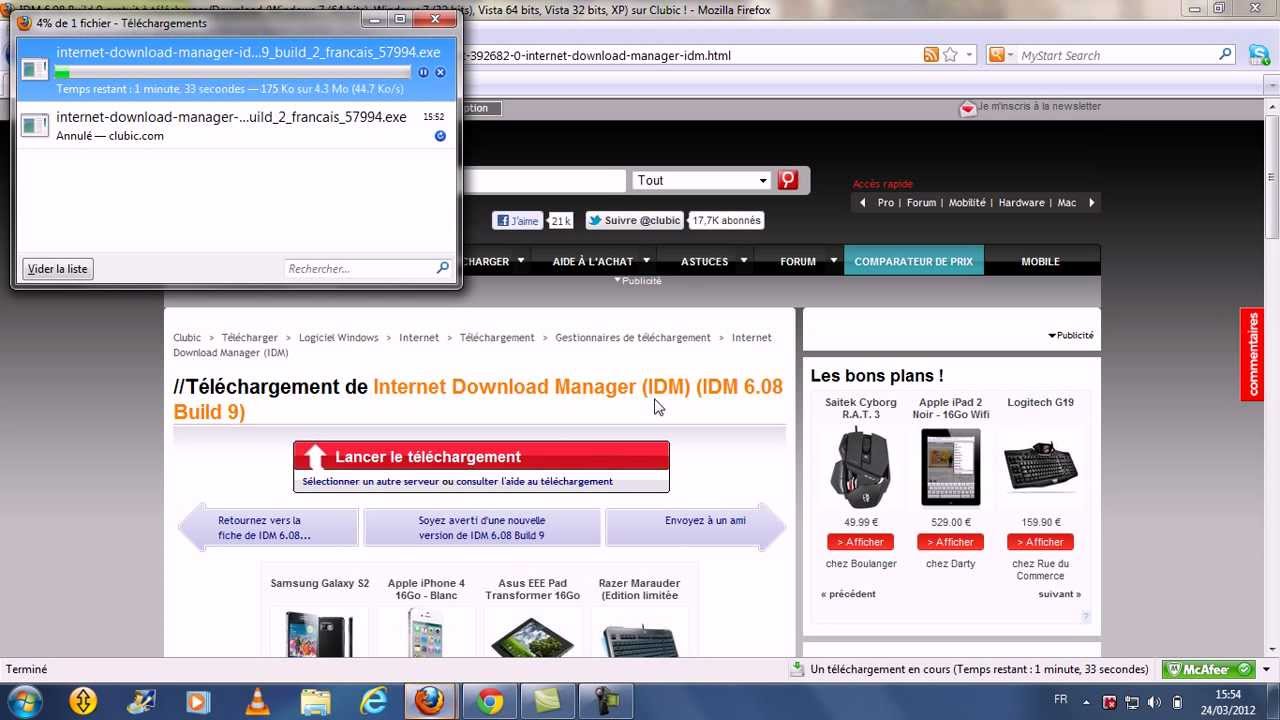Click Gestionnaires de téléchargement breadcrumb
The height and width of the screenshot is (720, 1280).
633,338
